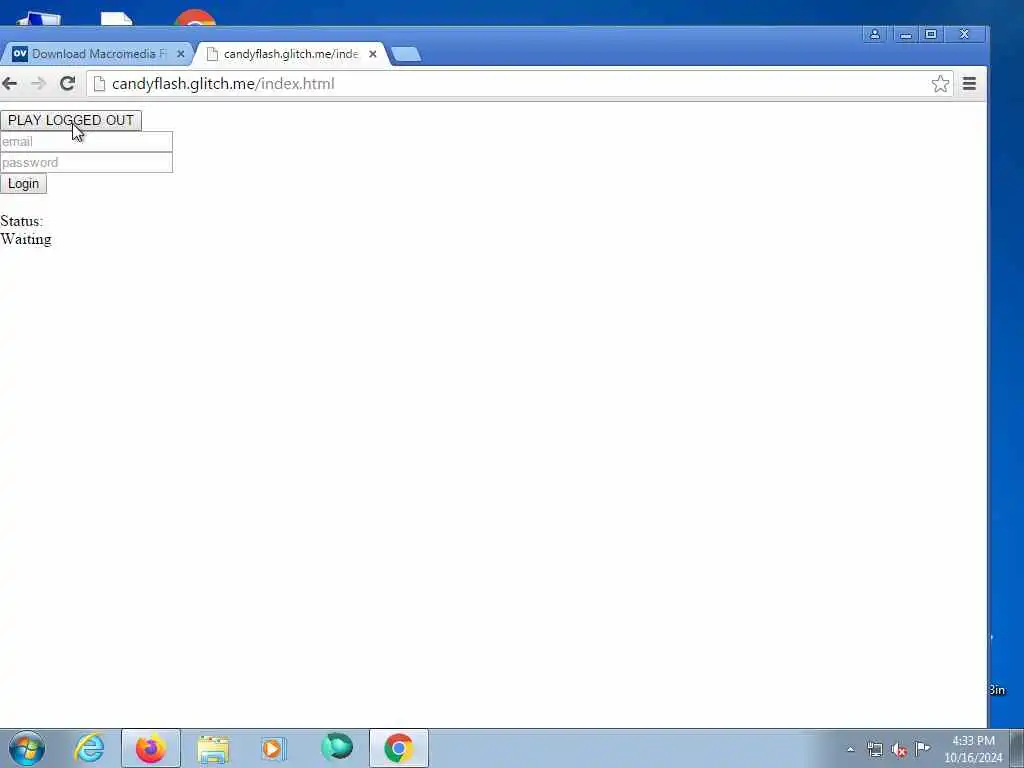Image resolution: width=1024 pixels, height=768 pixels.
Task: Click the page info icon in address bar
Action: coord(99,84)
